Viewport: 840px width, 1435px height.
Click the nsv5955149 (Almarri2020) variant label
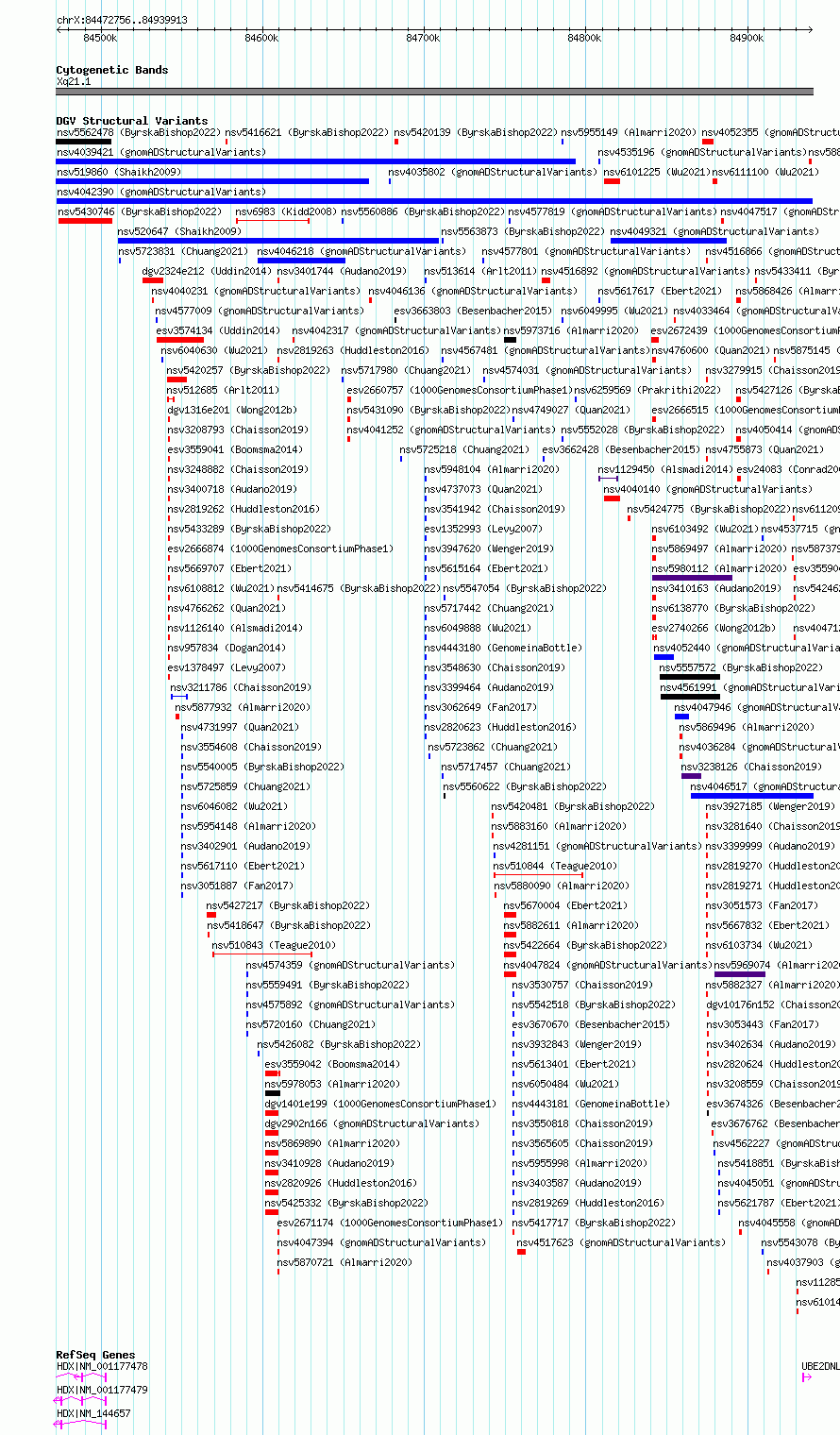pyautogui.click(x=629, y=132)
